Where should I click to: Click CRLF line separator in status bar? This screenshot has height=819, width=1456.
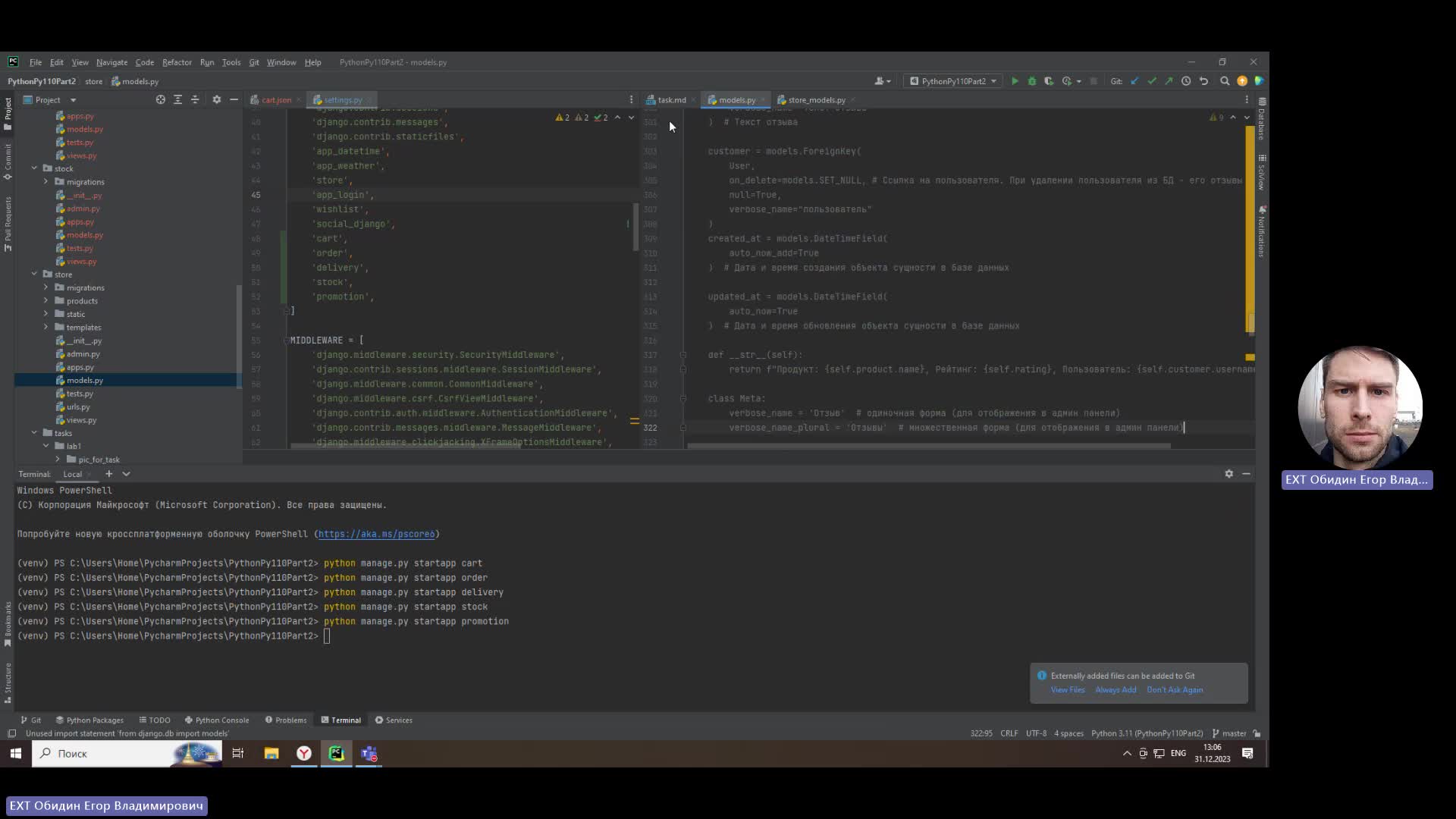[x=1009, y=733]
